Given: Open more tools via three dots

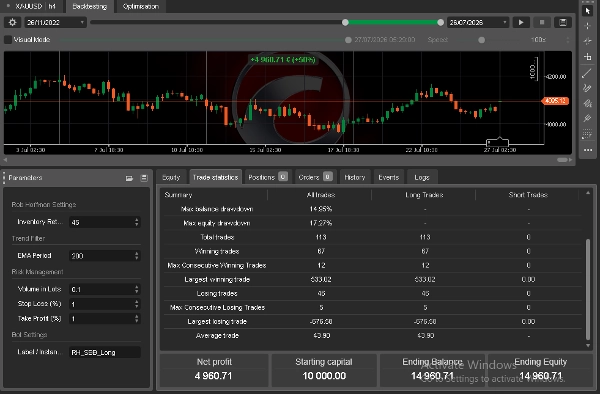Looking at the screenshot, I should point(588,150).
